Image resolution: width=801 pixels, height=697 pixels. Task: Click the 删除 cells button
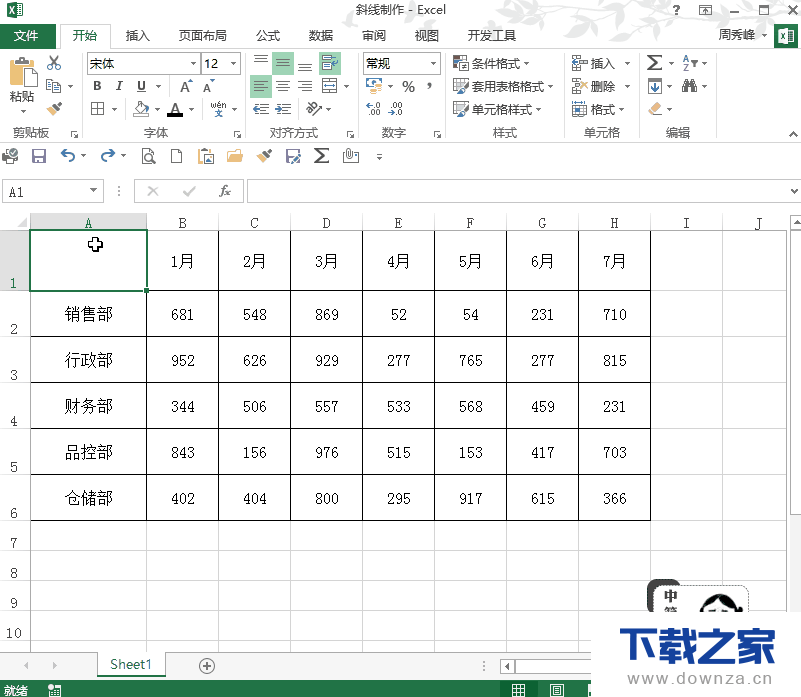[593, 86]
